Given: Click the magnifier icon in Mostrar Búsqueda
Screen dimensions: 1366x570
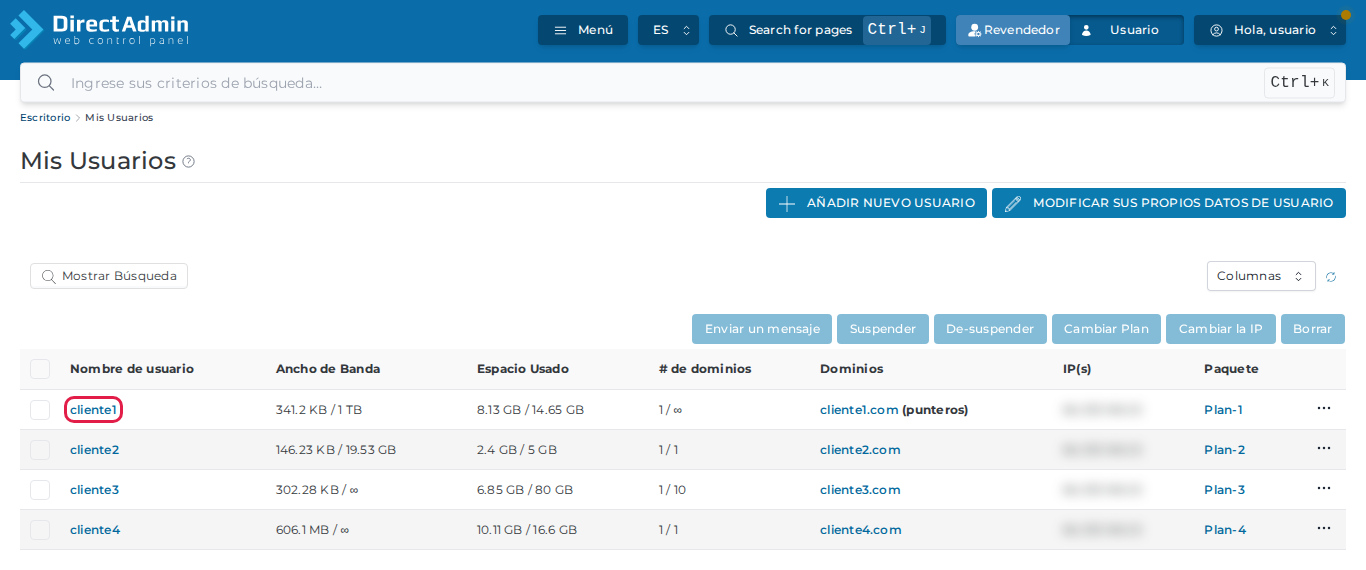Looking at the screenshot, I should click(49, 276).
